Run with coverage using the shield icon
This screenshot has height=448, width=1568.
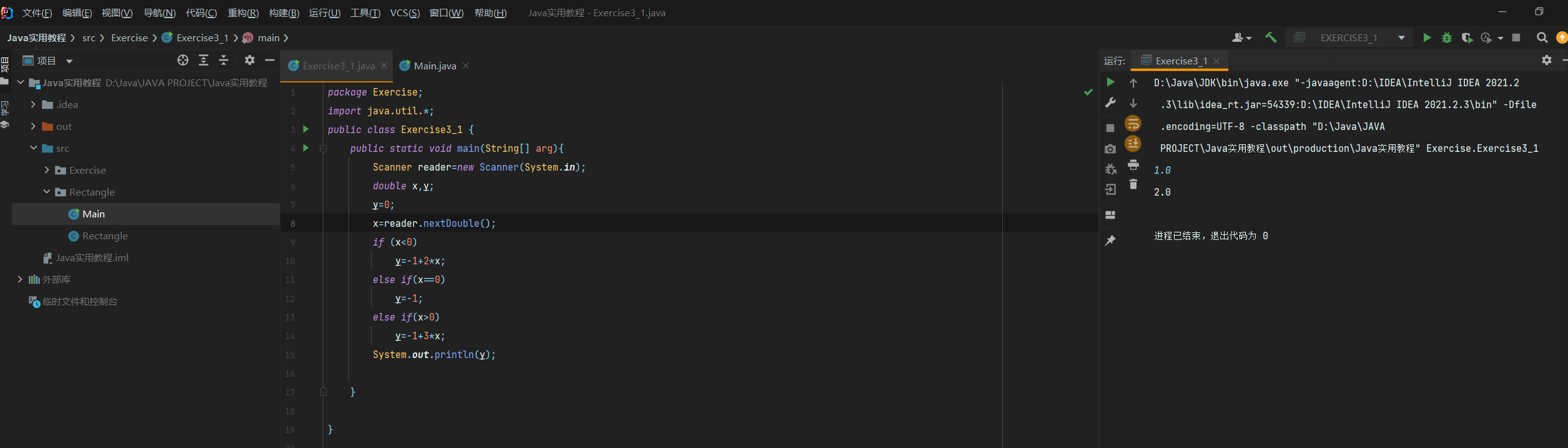click(1467, 37)
